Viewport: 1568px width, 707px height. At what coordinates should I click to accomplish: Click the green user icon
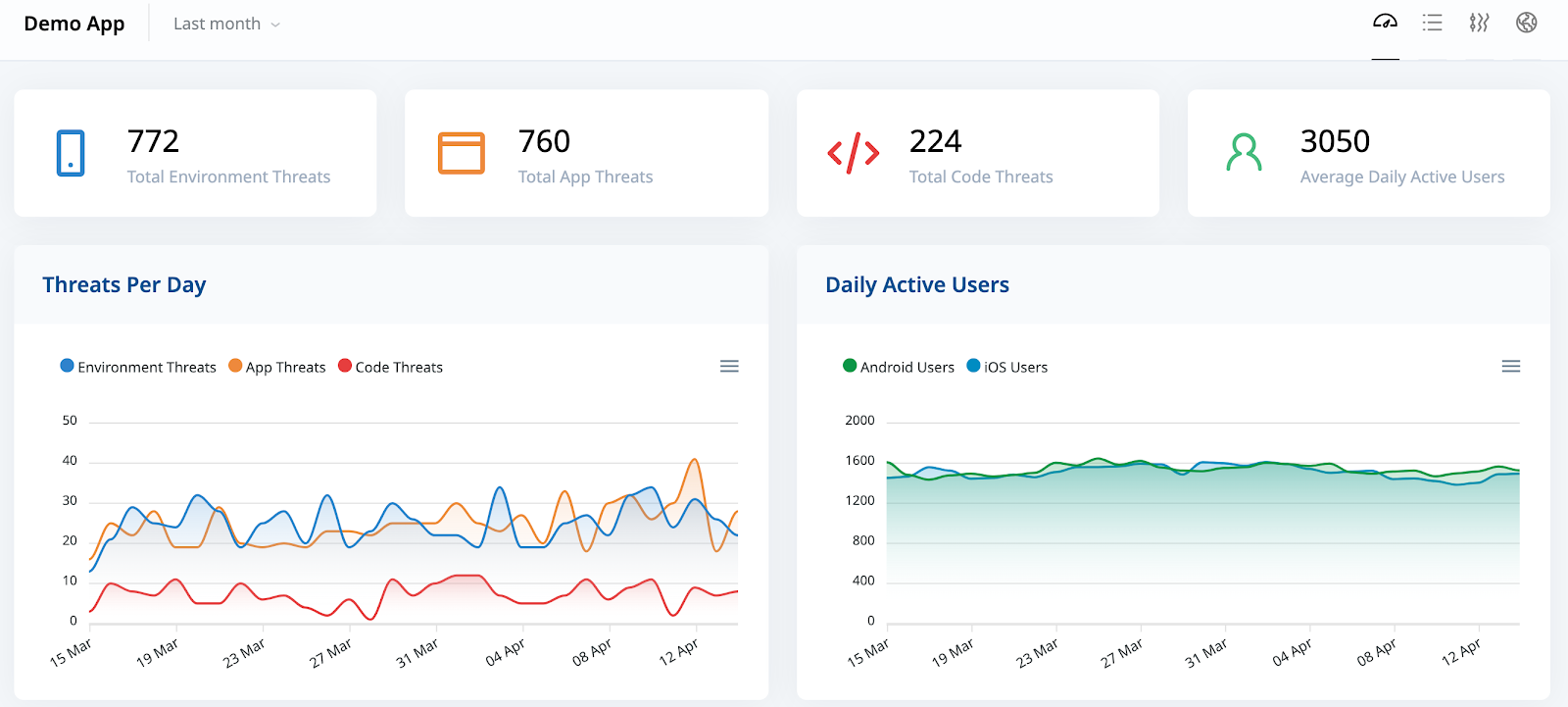pos(1244,153)
